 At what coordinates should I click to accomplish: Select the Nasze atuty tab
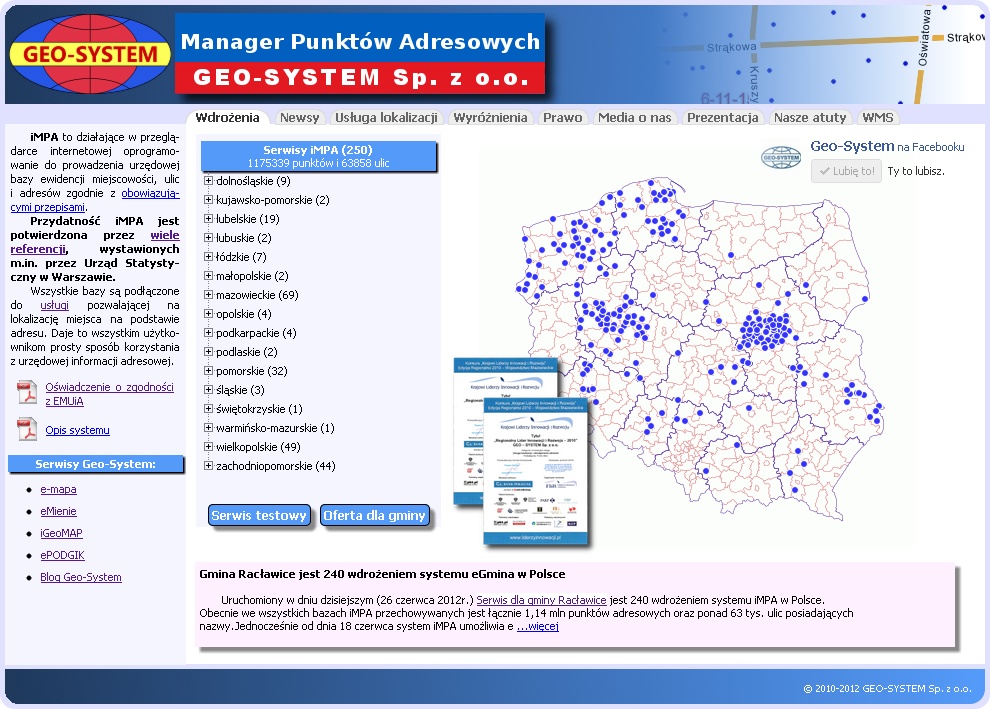pyautogui.click(x=810, y=117)
